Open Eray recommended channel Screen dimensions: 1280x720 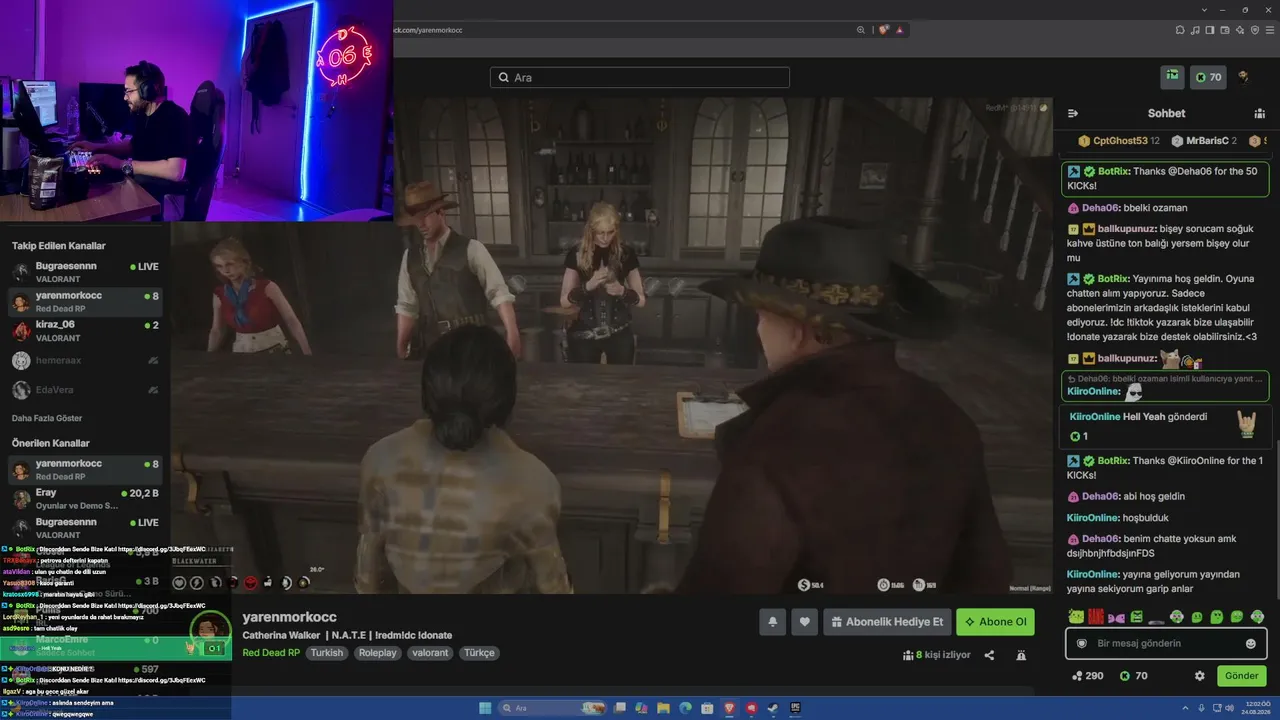[85, 499]
